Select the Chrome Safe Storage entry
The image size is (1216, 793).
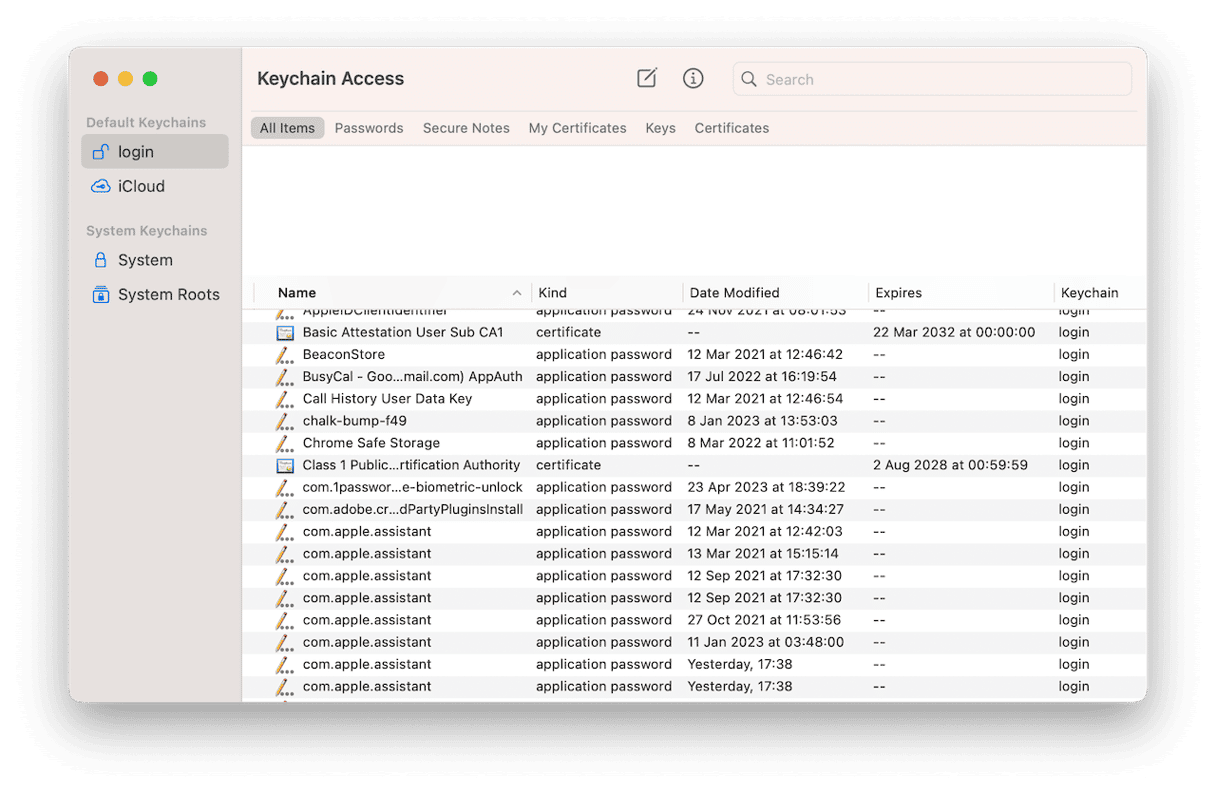[x=371, y=443]
